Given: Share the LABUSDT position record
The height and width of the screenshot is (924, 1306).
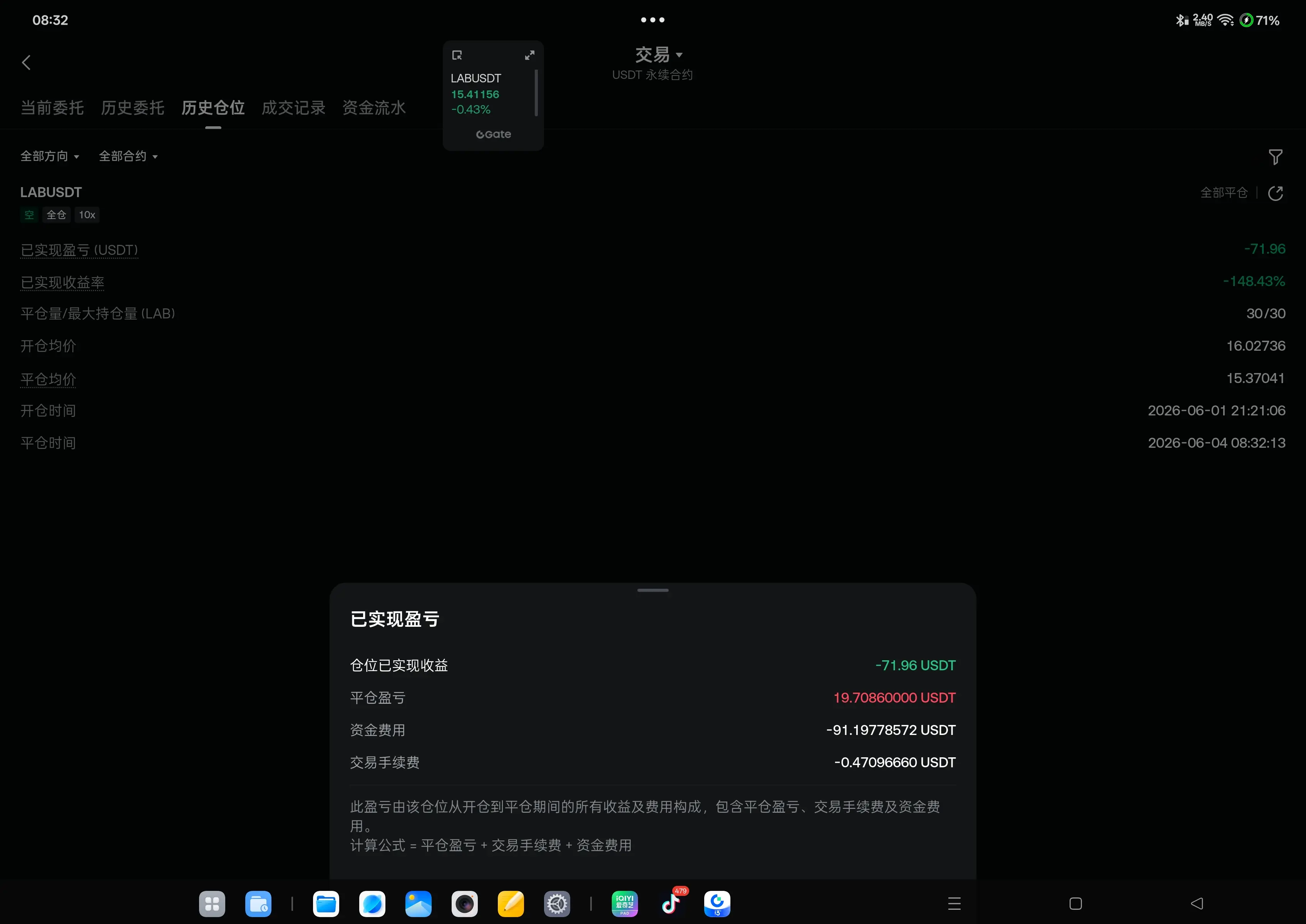Looking at the screenshot, I should (x=1275, y=193).
